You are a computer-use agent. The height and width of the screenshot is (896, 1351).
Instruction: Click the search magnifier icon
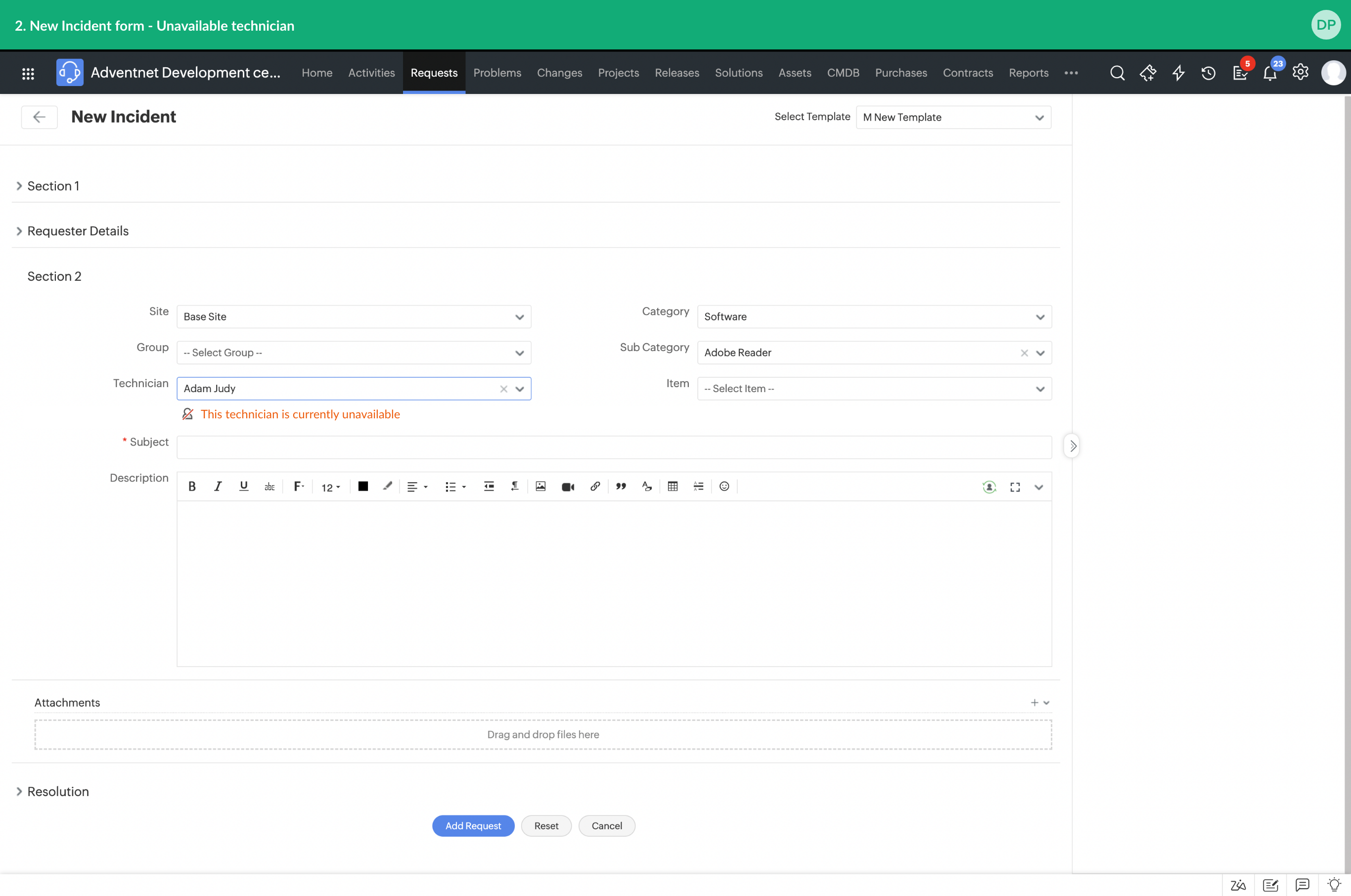(x=1117, y=73)
